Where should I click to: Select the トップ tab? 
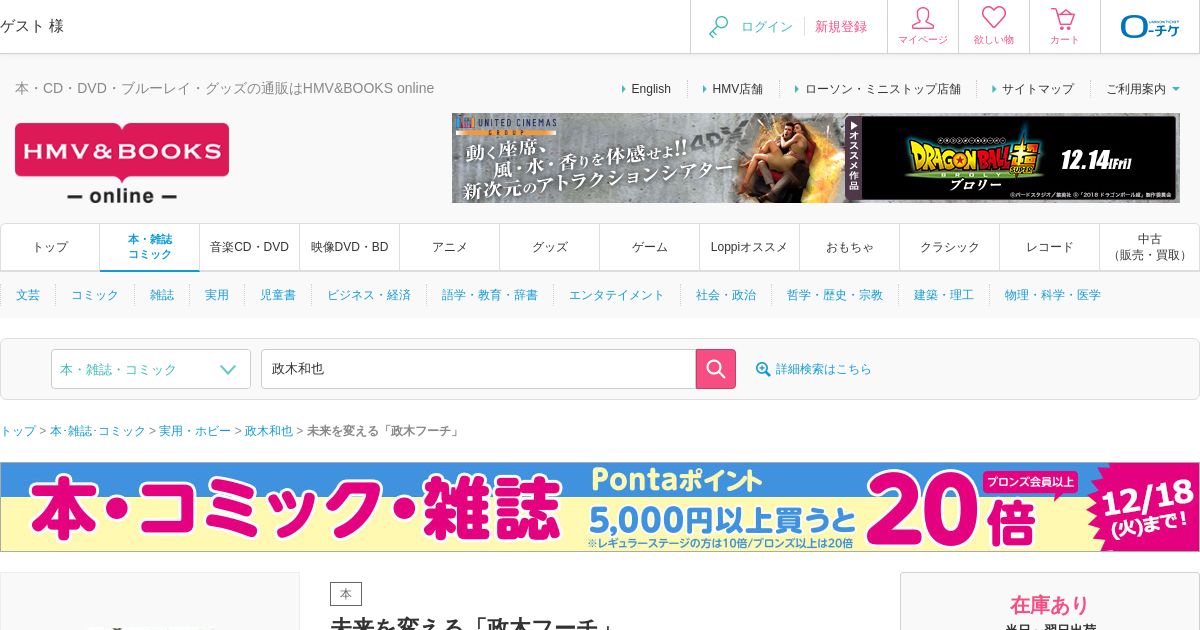50,247
